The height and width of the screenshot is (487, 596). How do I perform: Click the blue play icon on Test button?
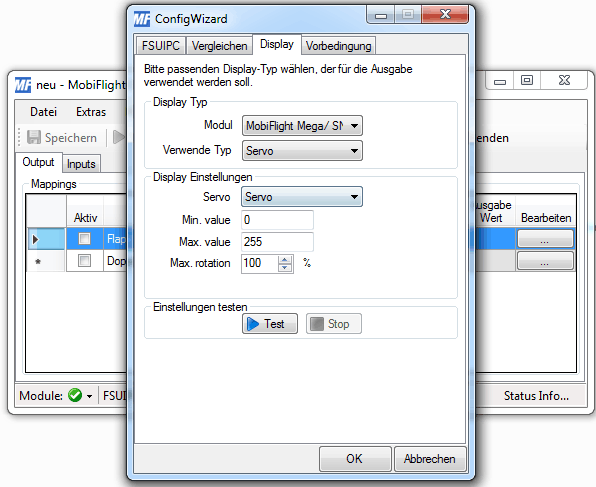click(x=252, y=324)
